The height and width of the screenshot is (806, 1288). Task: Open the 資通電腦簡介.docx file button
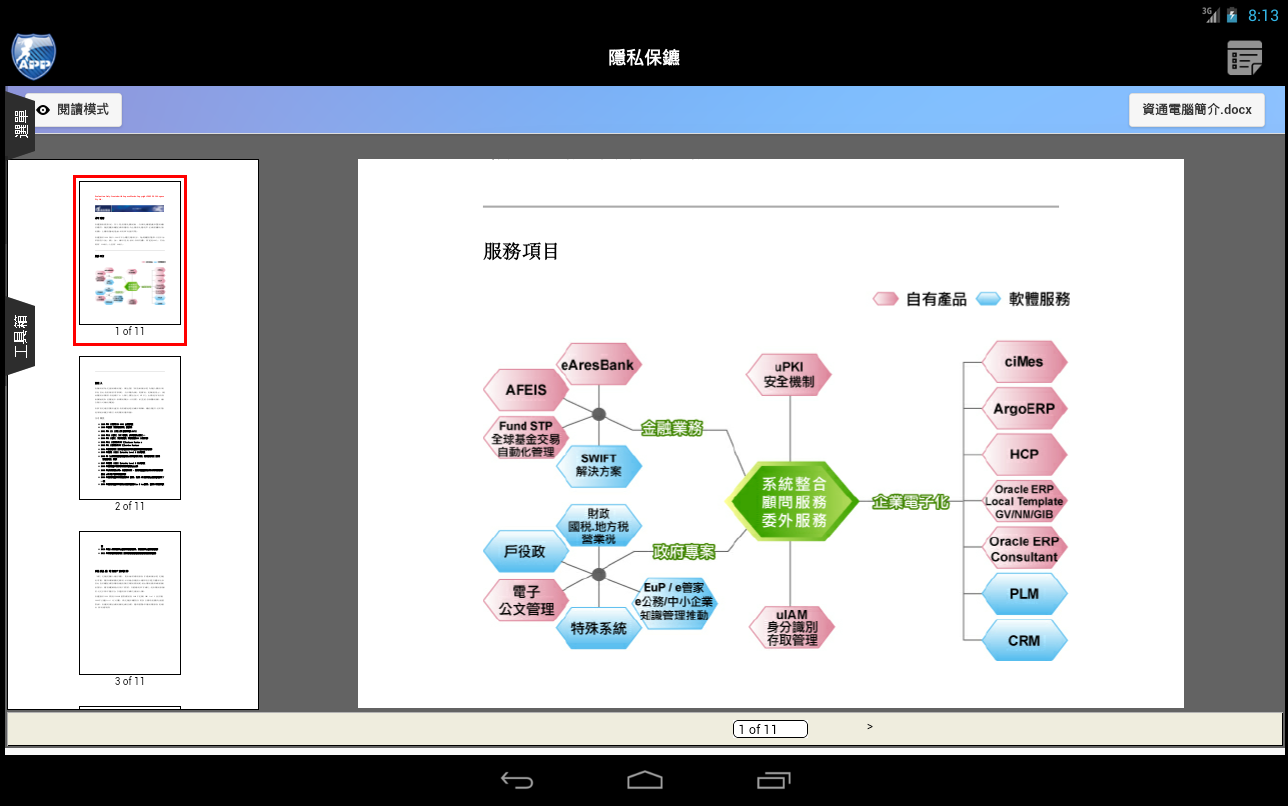(x=1197, y=110)
